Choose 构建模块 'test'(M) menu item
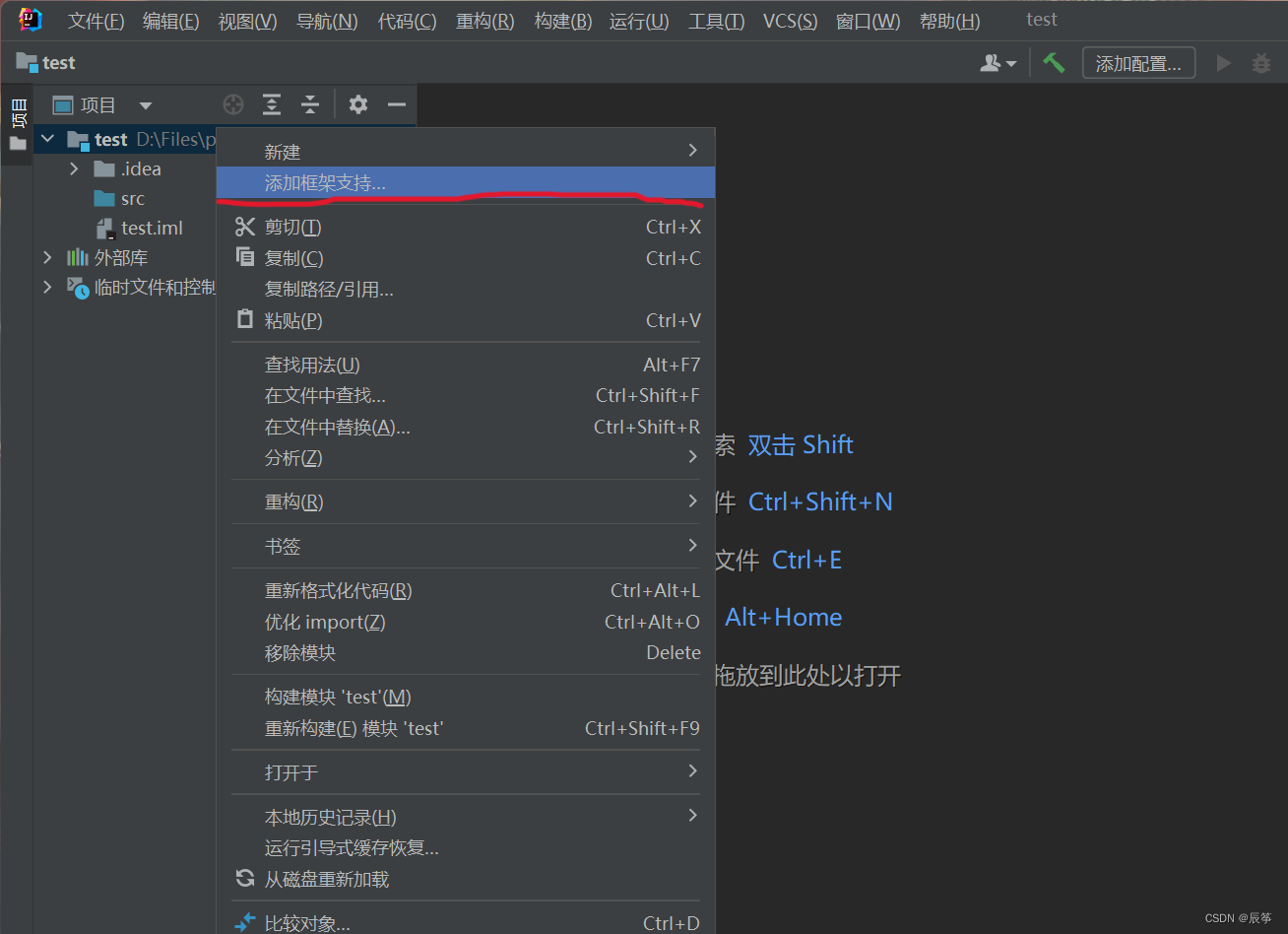This screenshot has width=1288, height=934. tap(466, 697)
